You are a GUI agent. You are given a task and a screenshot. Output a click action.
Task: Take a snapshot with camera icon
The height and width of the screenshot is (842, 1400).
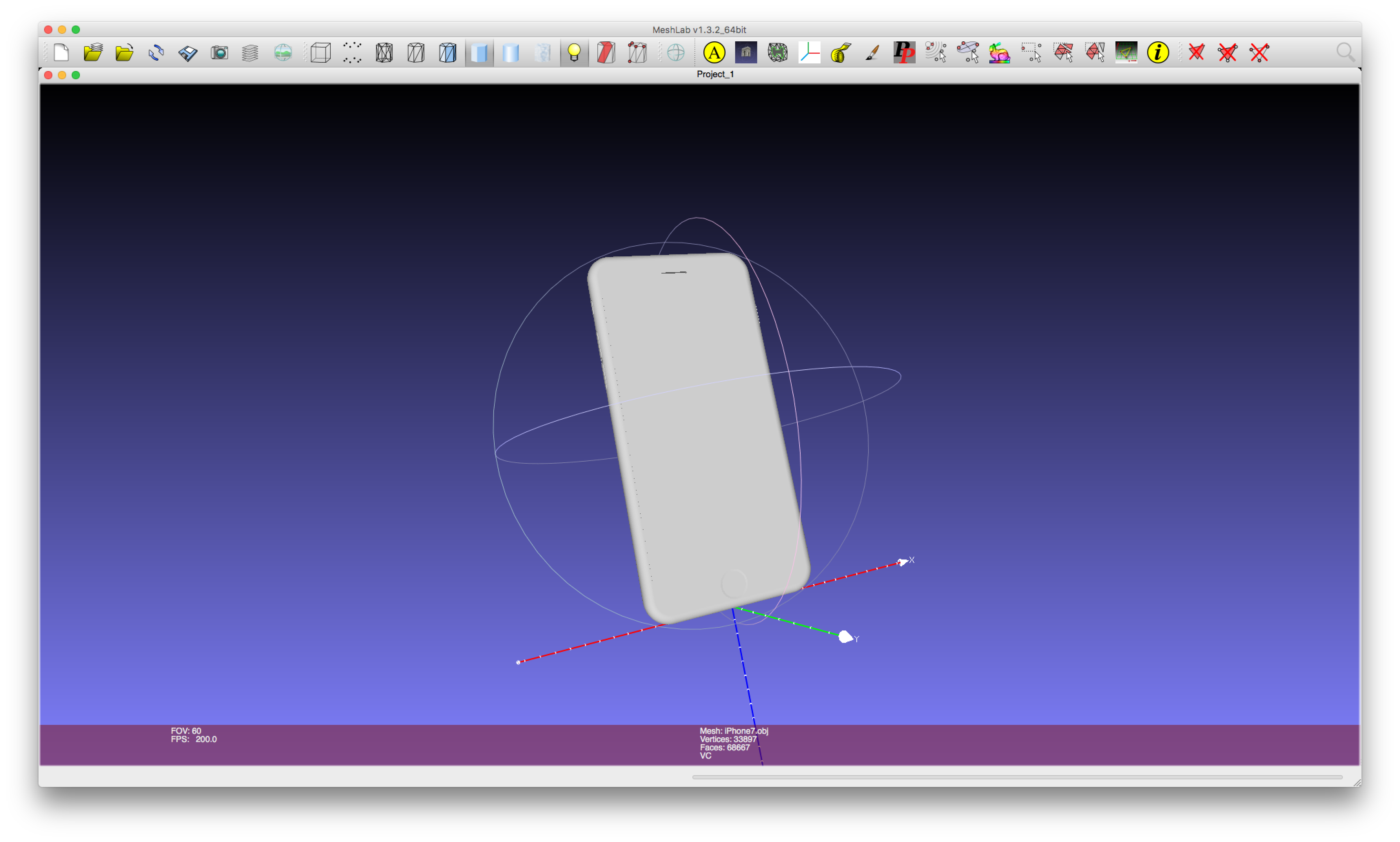219,53
